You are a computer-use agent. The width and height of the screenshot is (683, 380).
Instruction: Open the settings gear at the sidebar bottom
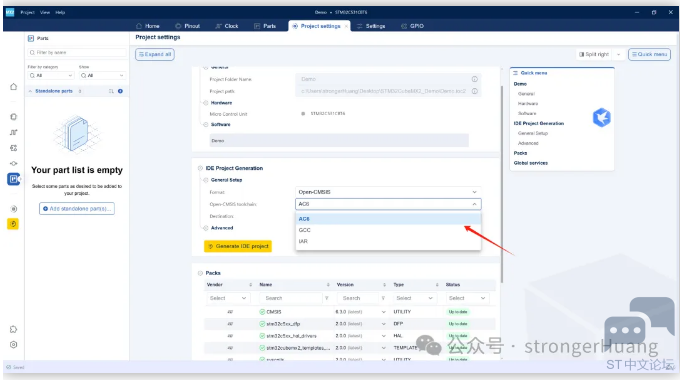coord(14,344)
